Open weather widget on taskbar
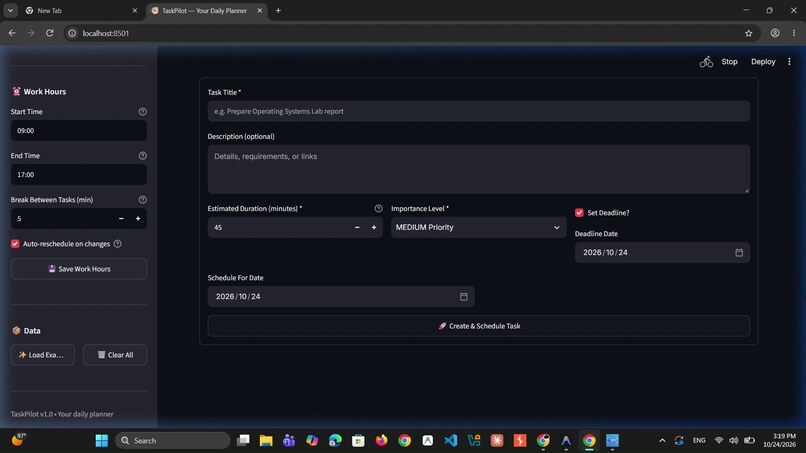This screenshot has width=806, height=453. pos(19,440)
